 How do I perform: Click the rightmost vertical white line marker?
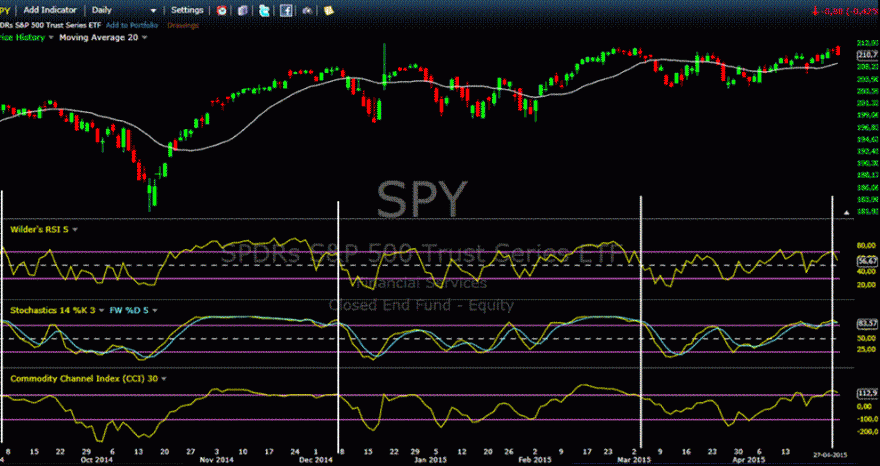point(832,323)
